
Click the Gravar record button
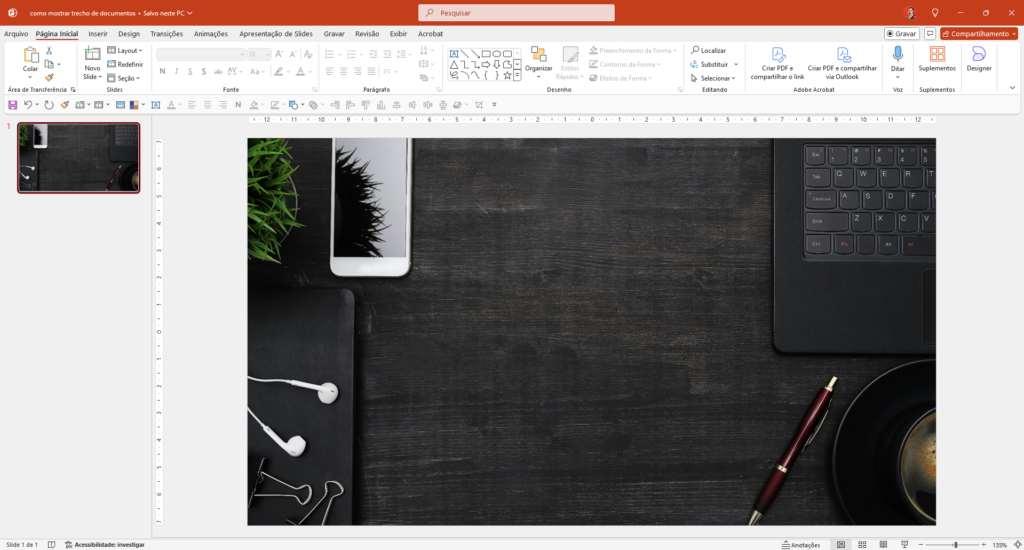[901, 33]
